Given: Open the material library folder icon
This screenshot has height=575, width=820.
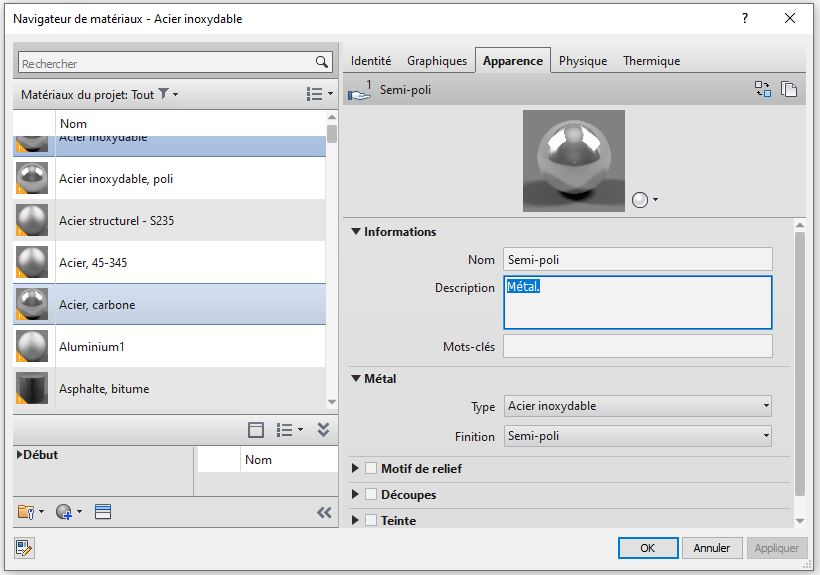Looking at the screenshot, I should 26,512.
